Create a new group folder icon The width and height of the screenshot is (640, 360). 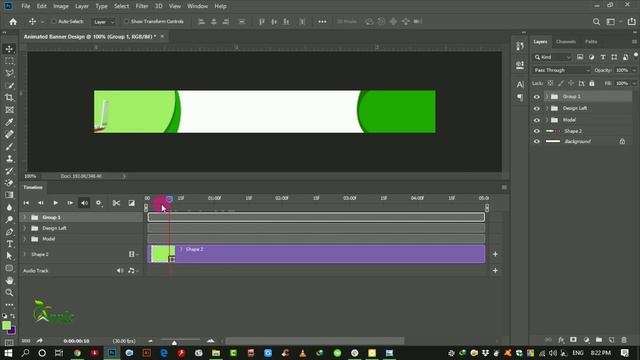[598, 340]
